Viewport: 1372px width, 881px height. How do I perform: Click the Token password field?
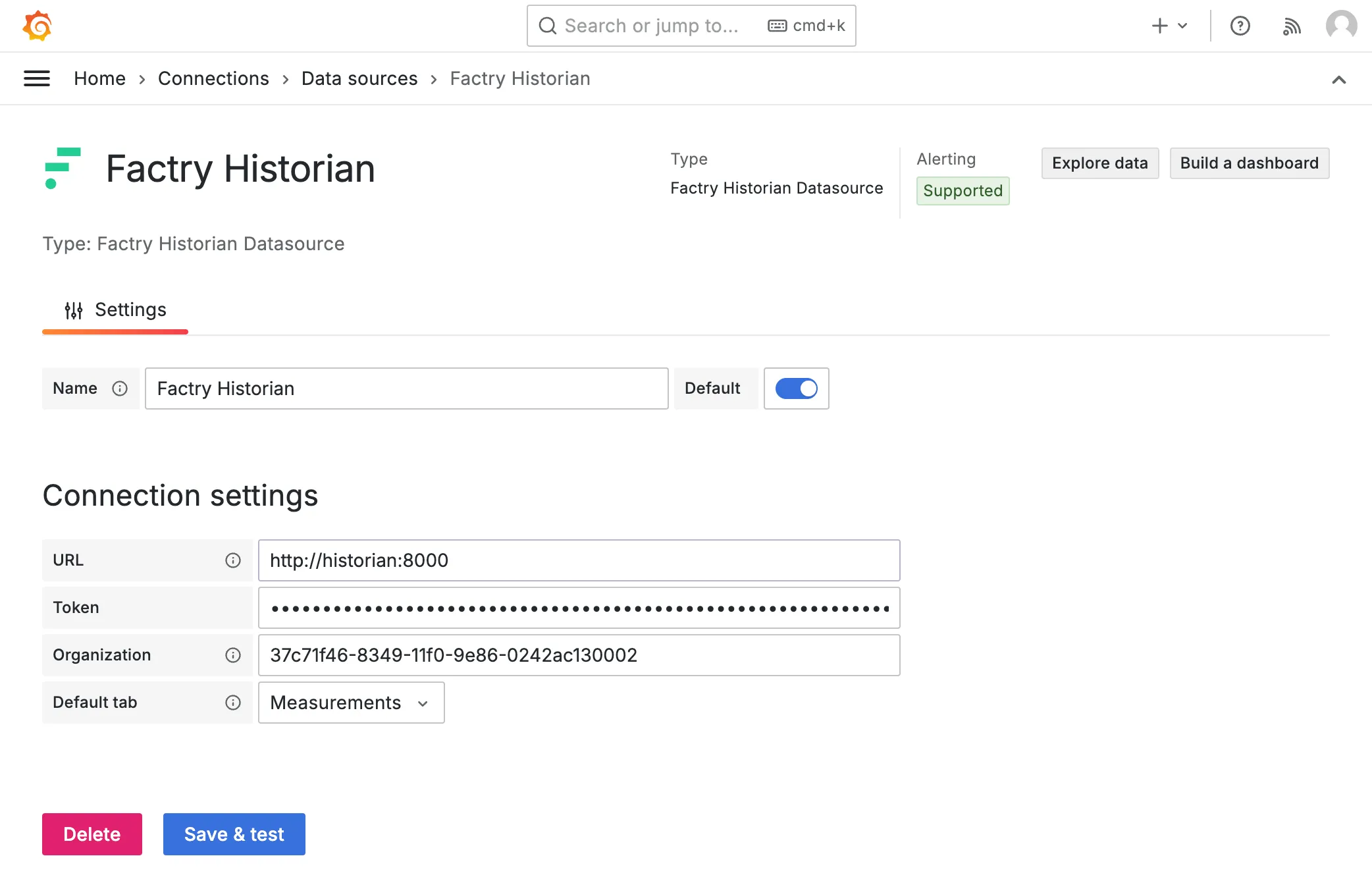click(x=579, y=608)
